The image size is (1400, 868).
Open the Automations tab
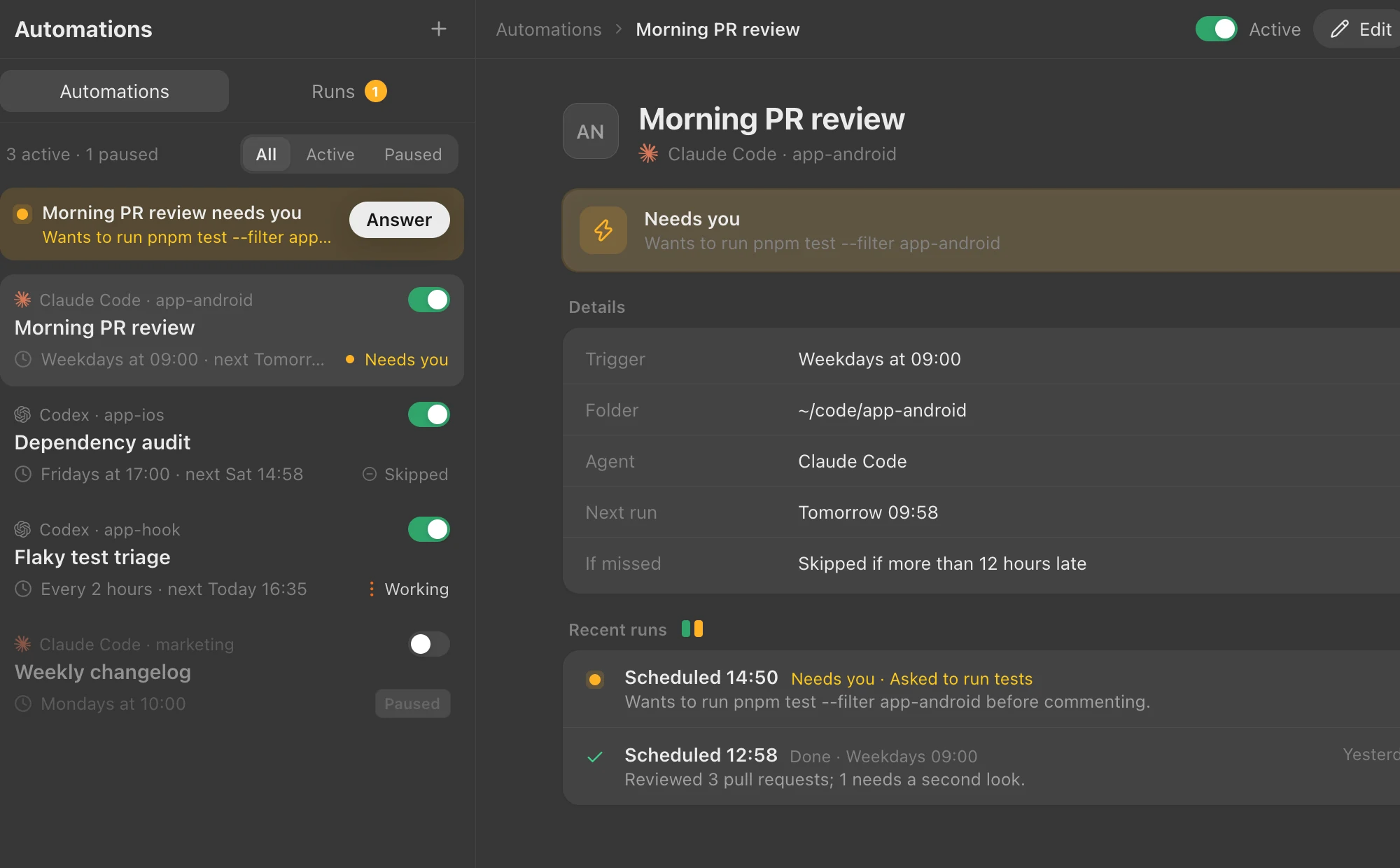tap(115, 91)
